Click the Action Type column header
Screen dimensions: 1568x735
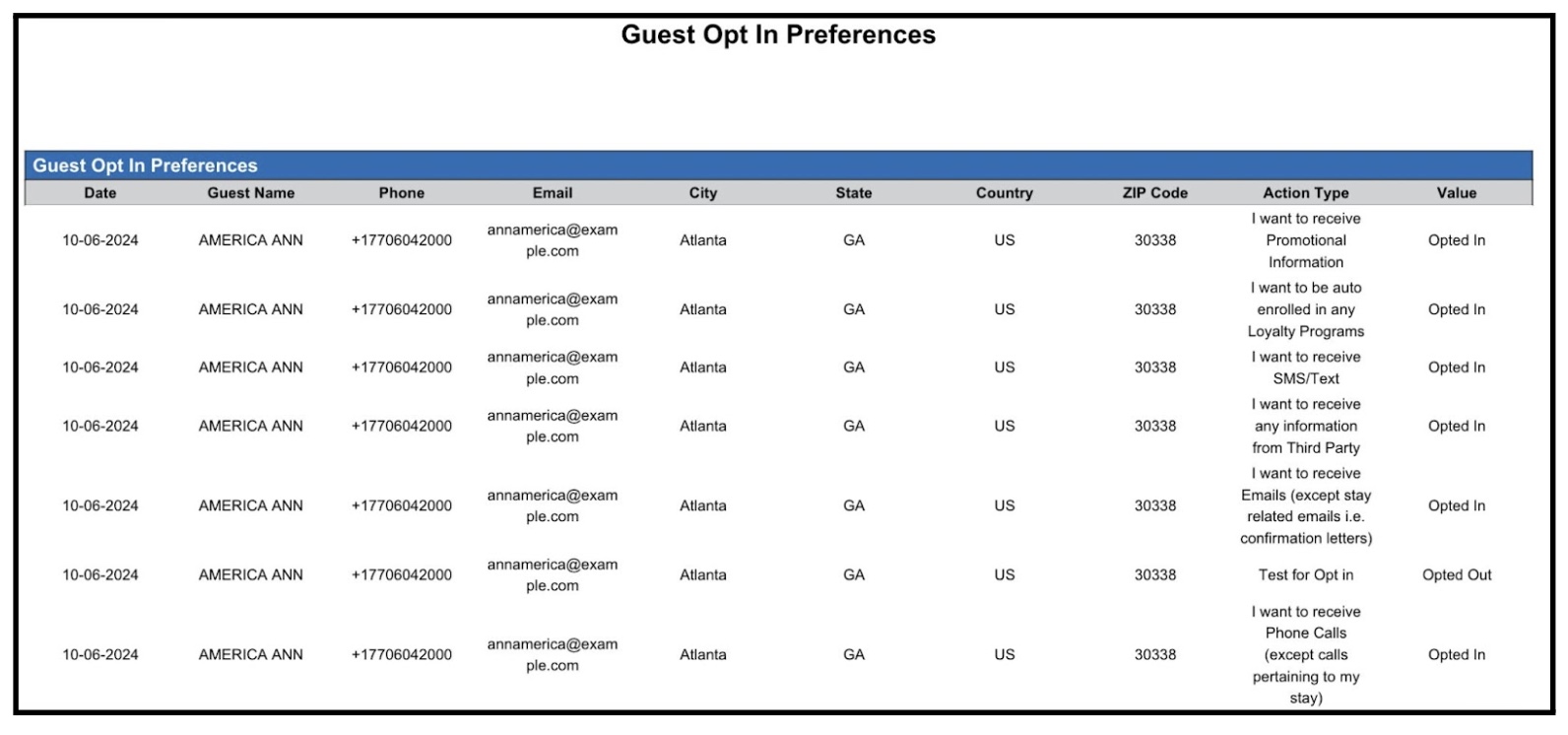pos(1306,193)
